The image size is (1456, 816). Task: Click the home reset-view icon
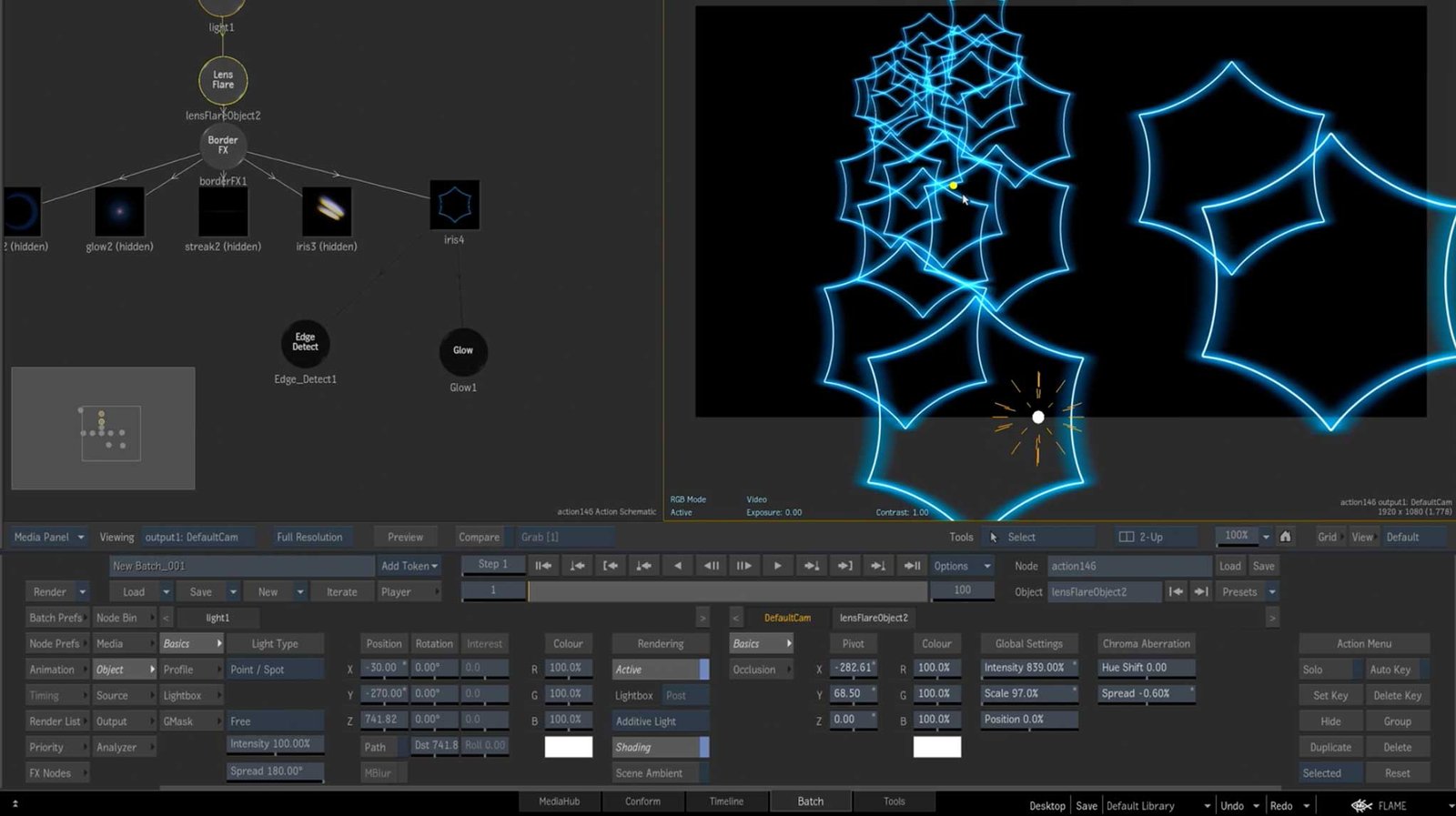point(1285,537)
